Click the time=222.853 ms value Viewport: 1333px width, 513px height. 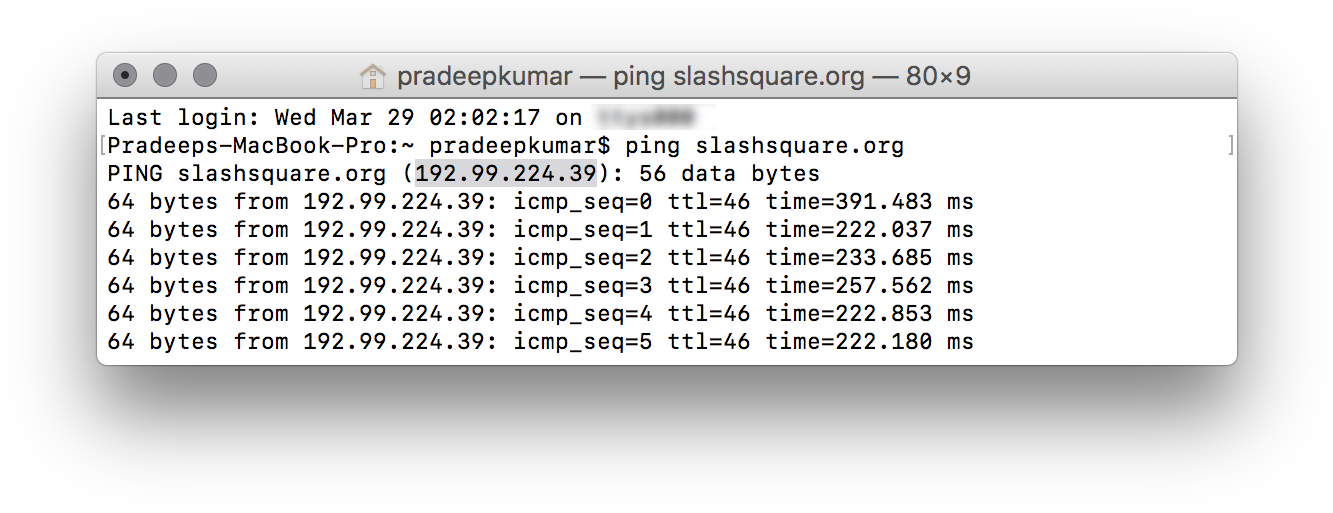pyautogui.click(x=870, y=314)
